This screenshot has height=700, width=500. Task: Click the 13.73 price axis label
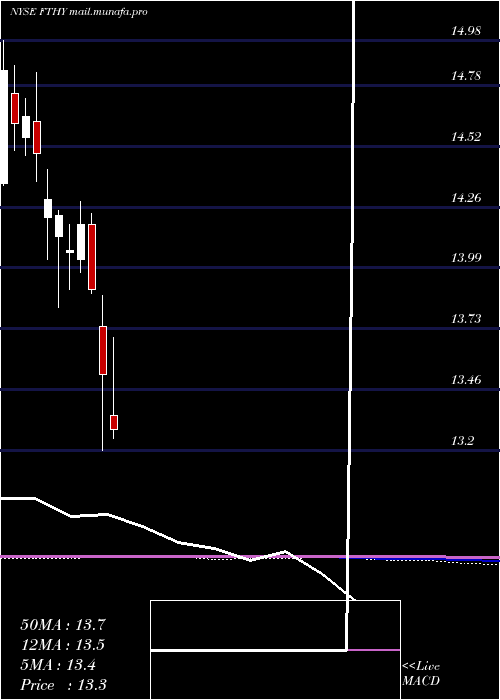pos(466,319)
